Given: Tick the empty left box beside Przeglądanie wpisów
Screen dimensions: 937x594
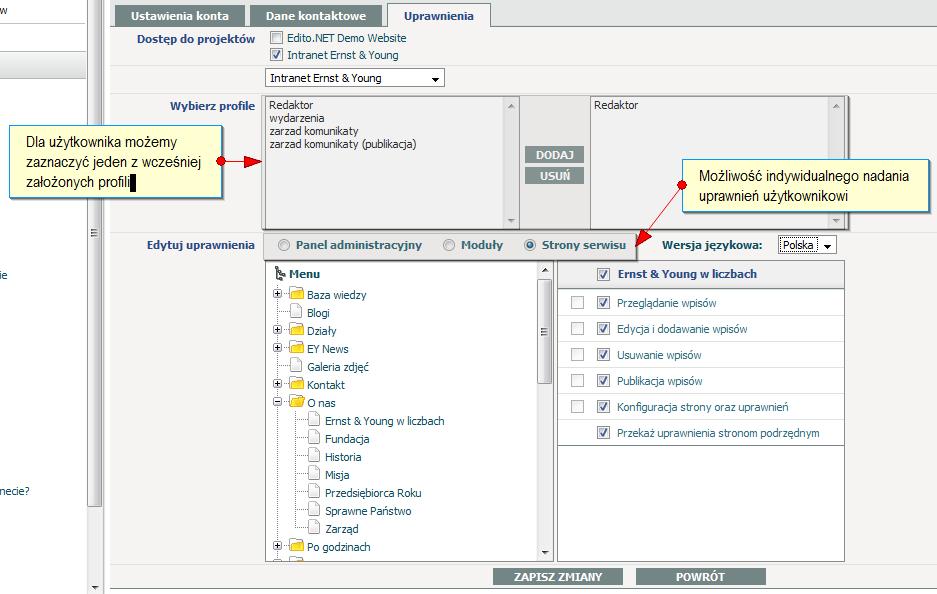Looking at the screenshot, I should click(x=577, y=303).
